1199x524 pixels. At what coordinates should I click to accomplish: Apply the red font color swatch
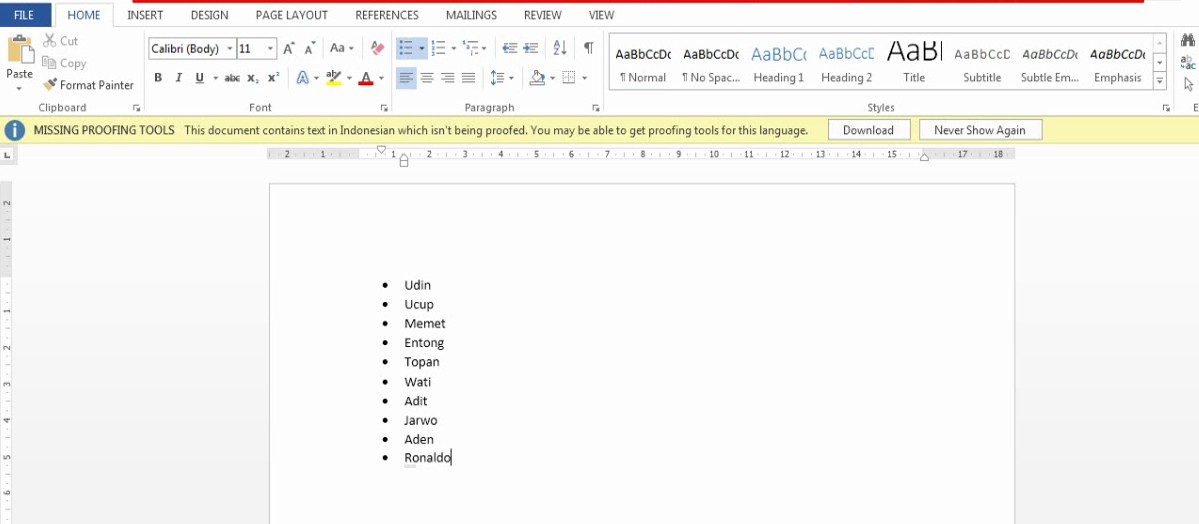tap(366, 78)
